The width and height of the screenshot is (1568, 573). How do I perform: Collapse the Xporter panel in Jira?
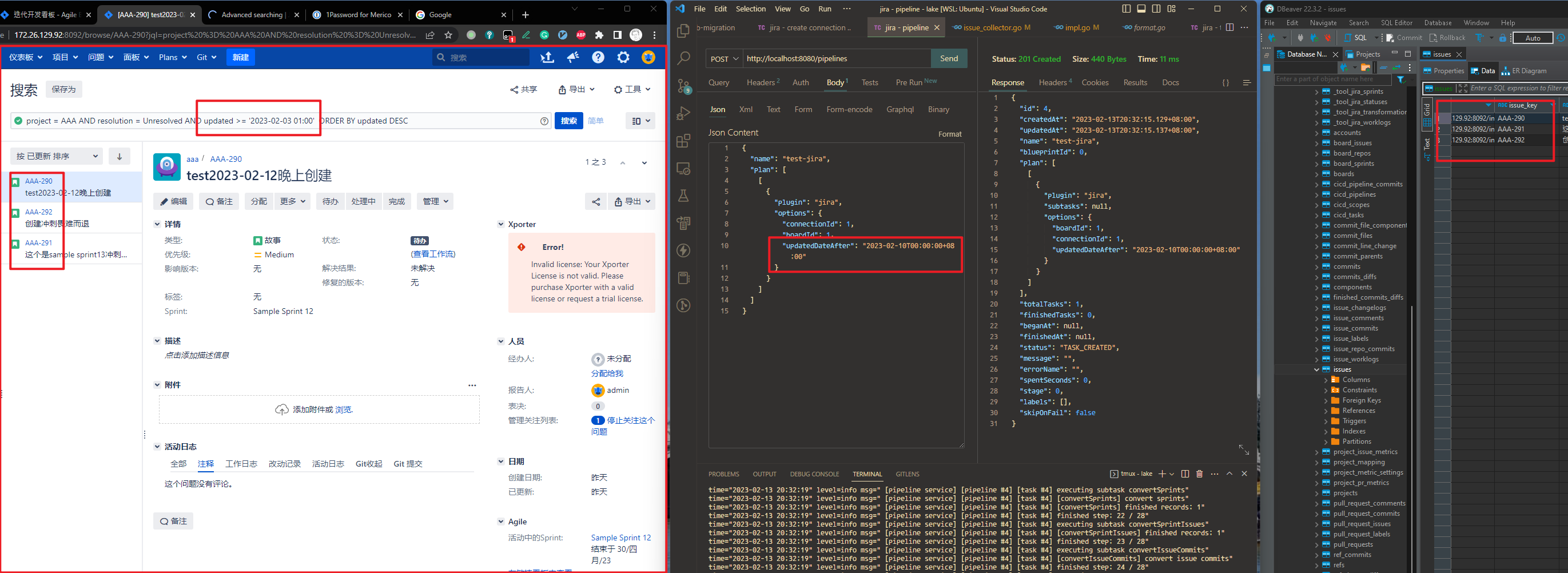click(x=501, y=225)
